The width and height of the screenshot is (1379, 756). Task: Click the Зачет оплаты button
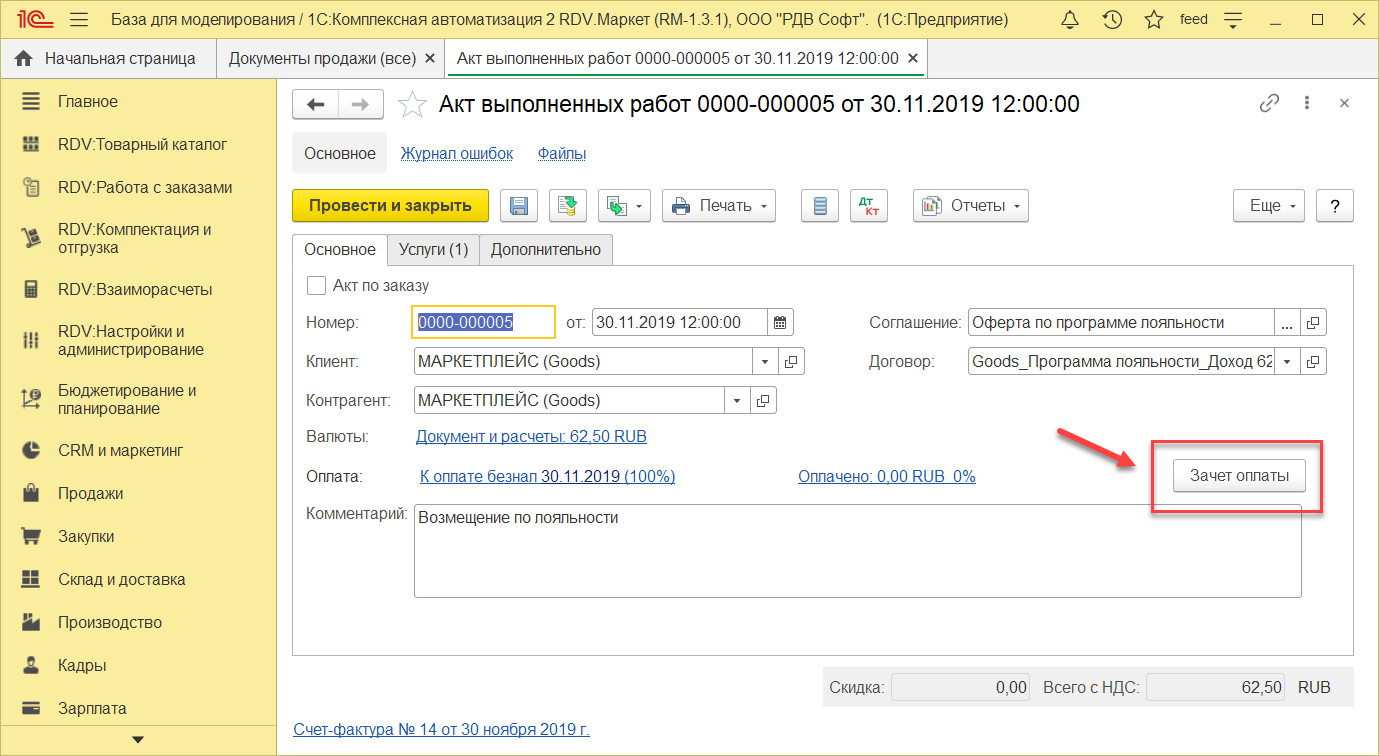[x=1239, y=477]
